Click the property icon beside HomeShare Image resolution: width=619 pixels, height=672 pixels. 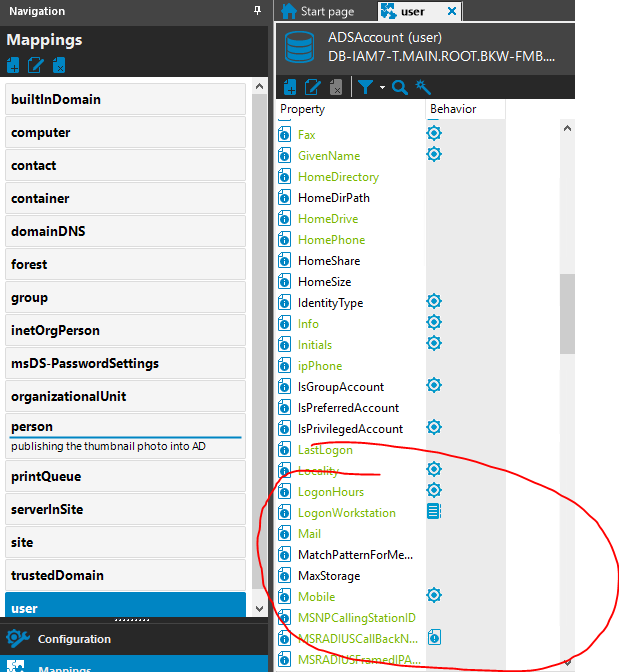[x=284, y=261]
